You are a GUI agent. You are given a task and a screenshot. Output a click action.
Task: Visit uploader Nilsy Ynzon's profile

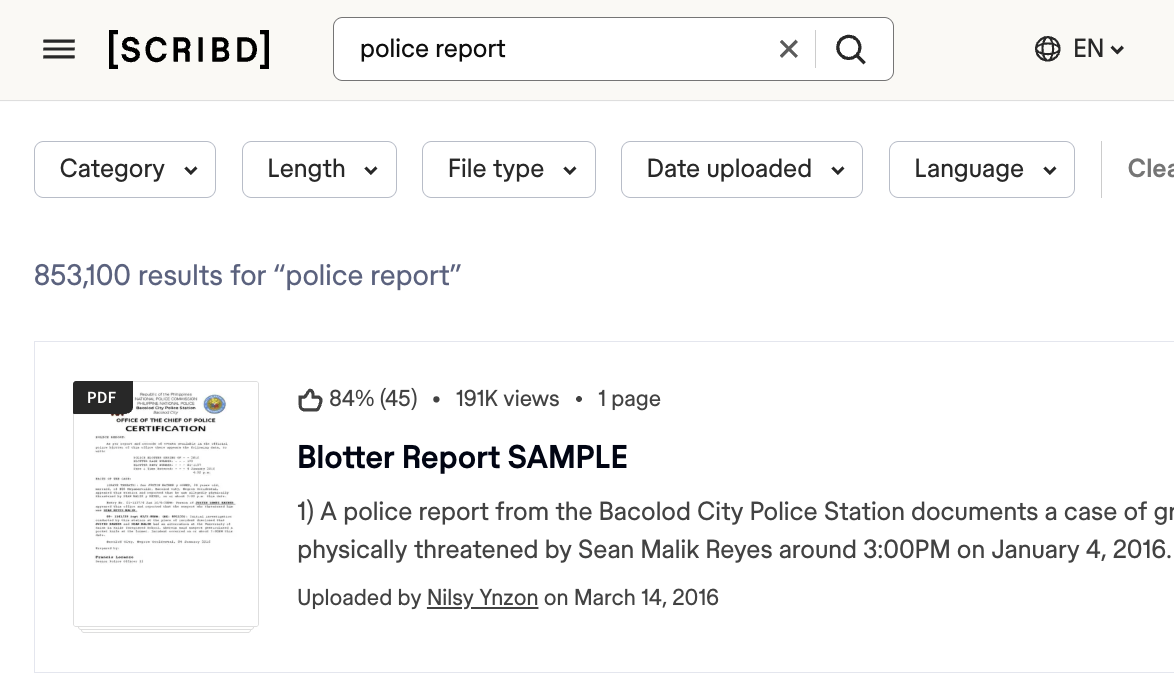click(x=482, y=597)
